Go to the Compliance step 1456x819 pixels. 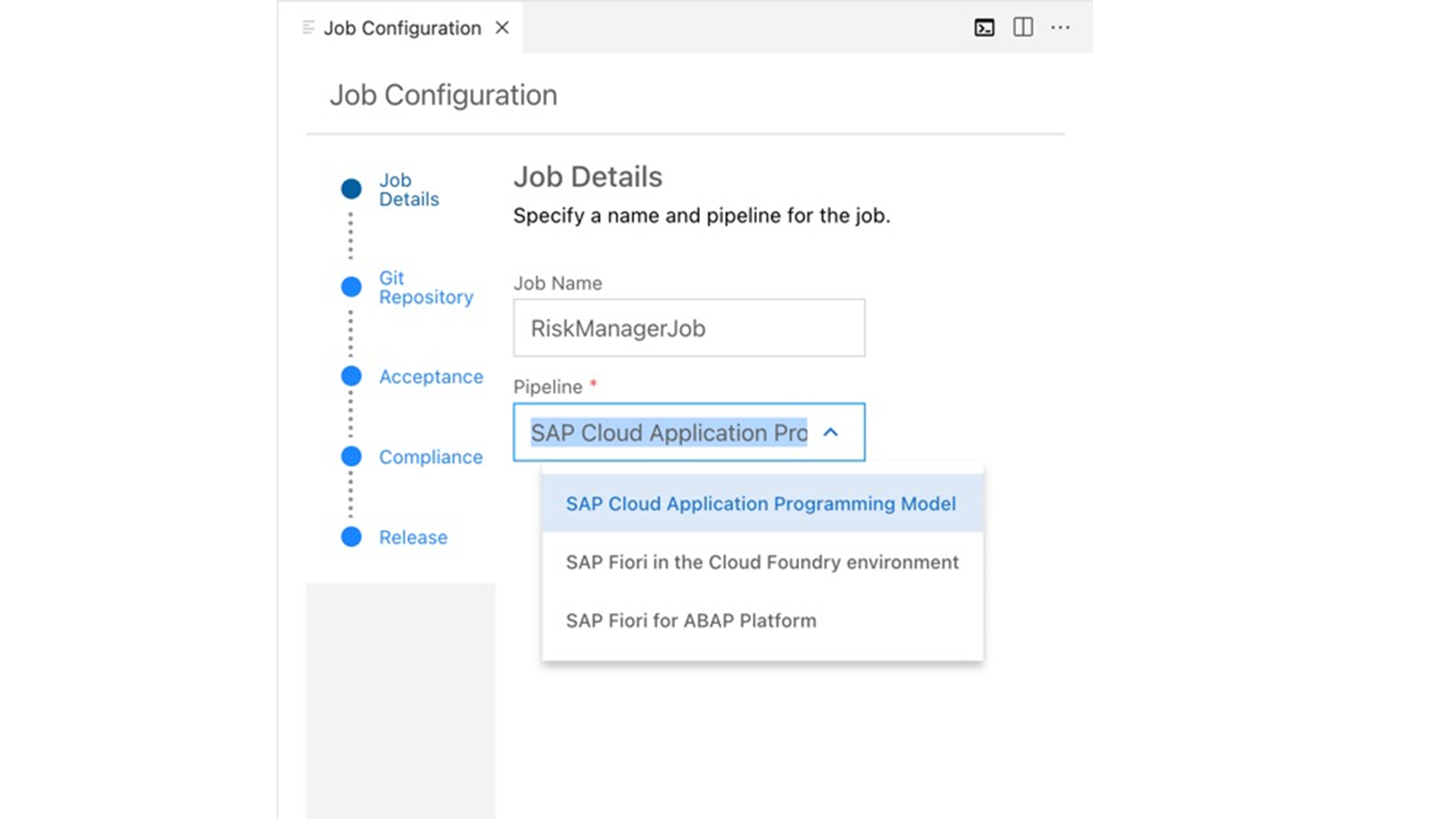pyautogui.click(x=430, y=457)
